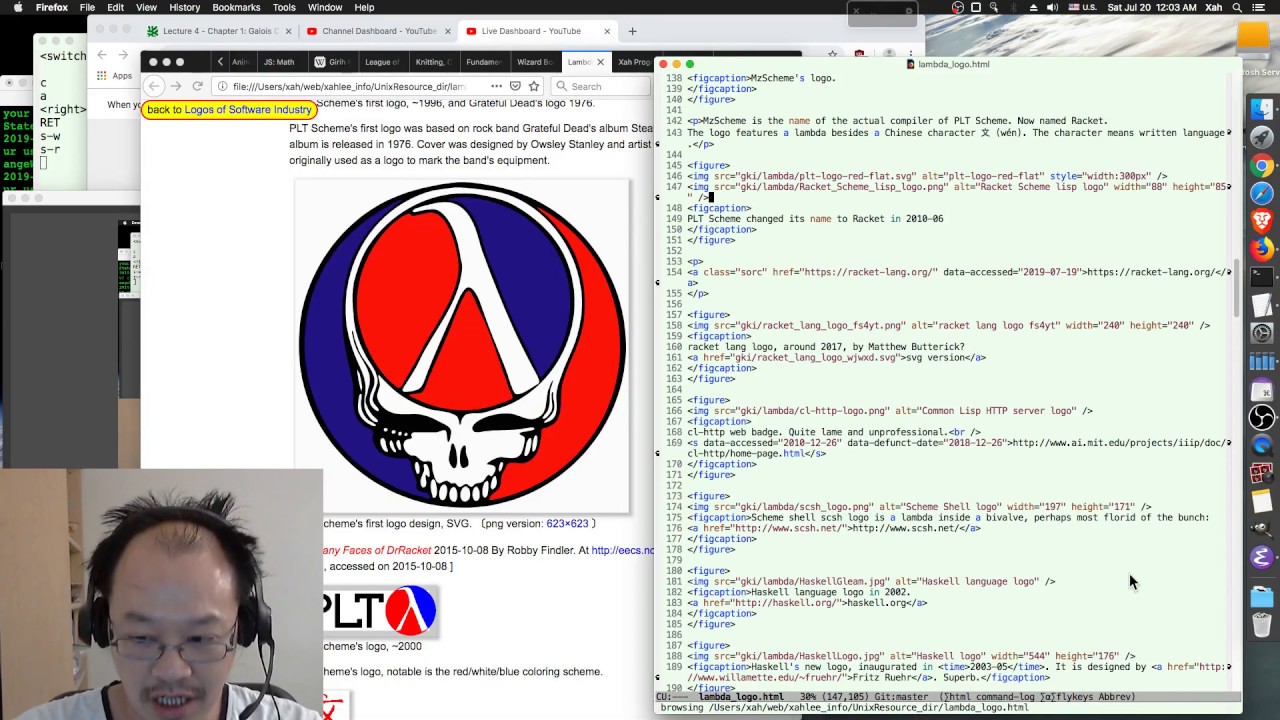The height and width of the screenshot is (720, 1280).
Task: Switch to the Wizard Book tab
Action: 535,62
